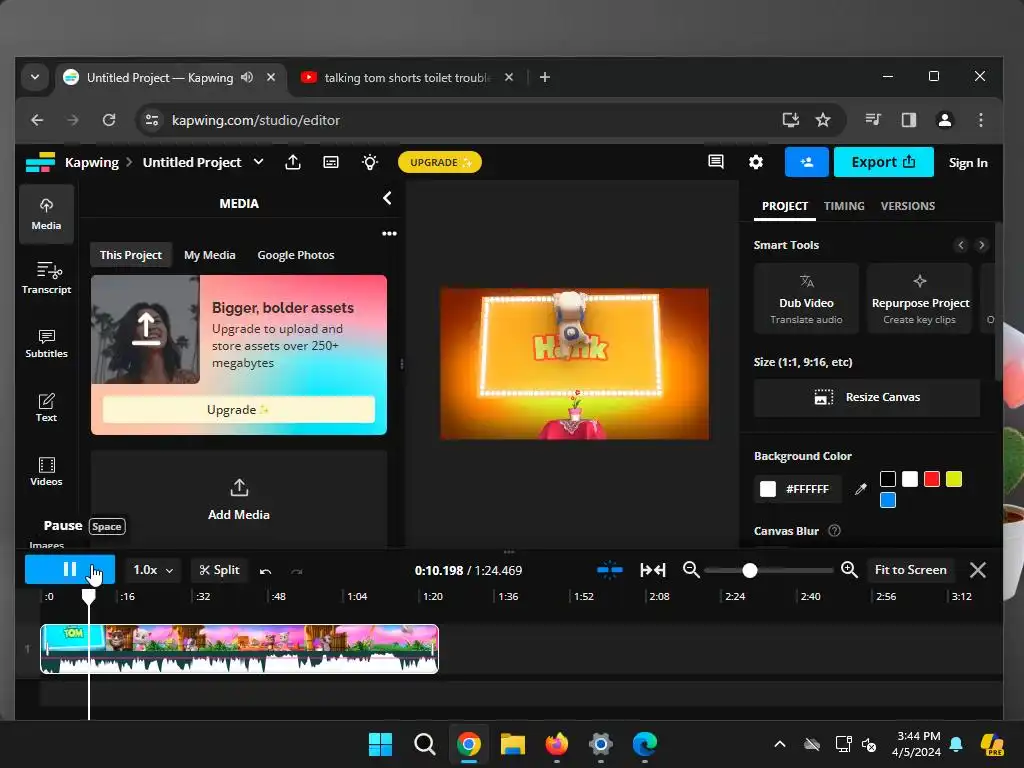Zoom out the timeline
The image size is (1024, 768).
(691, 570)
